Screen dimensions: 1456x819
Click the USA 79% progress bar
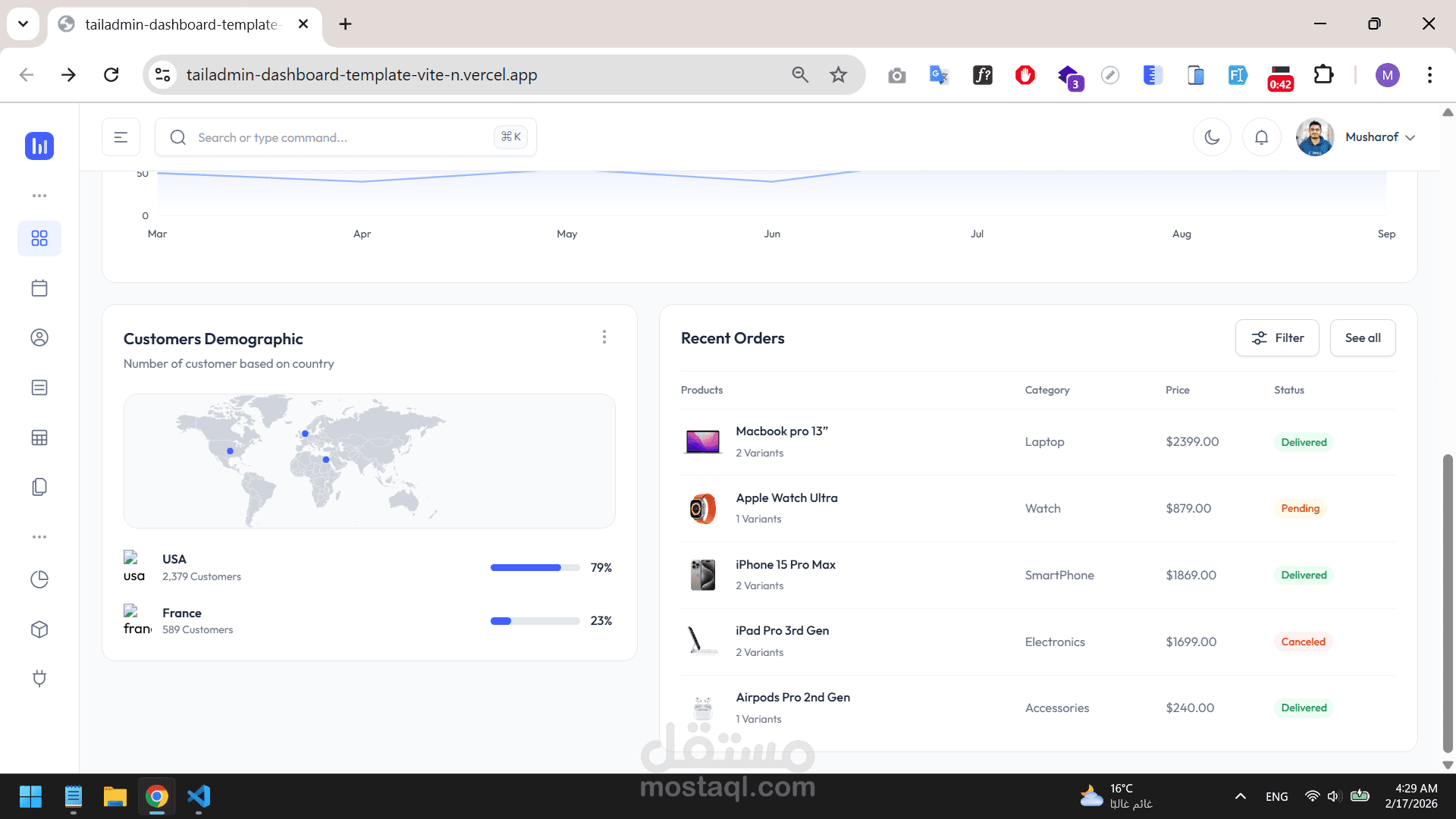(534, 567)
